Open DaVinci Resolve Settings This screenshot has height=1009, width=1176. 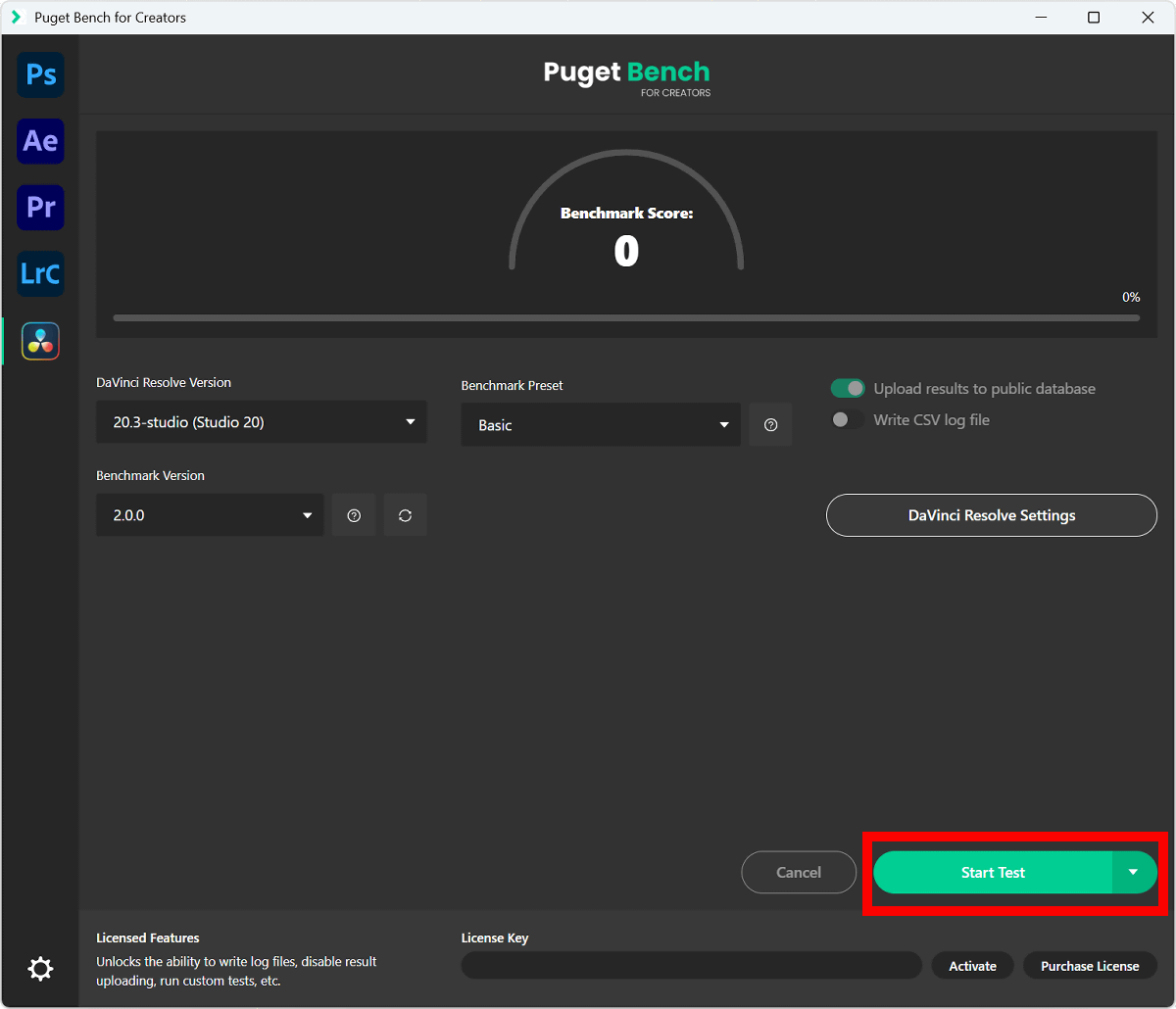coord(991,515)
